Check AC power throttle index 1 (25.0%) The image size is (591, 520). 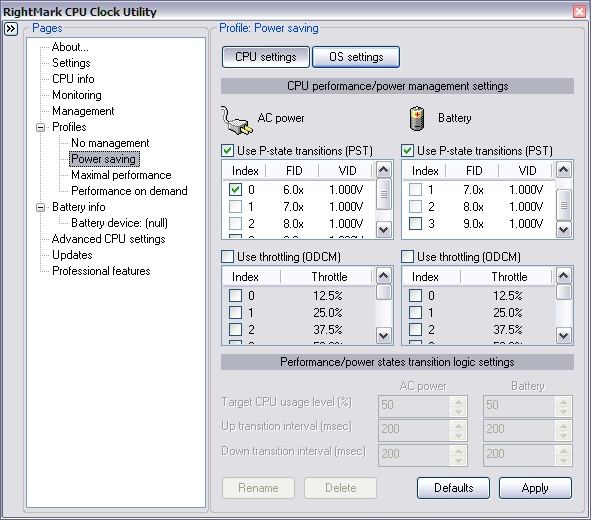pyautogui.click(x=236, y=312)
